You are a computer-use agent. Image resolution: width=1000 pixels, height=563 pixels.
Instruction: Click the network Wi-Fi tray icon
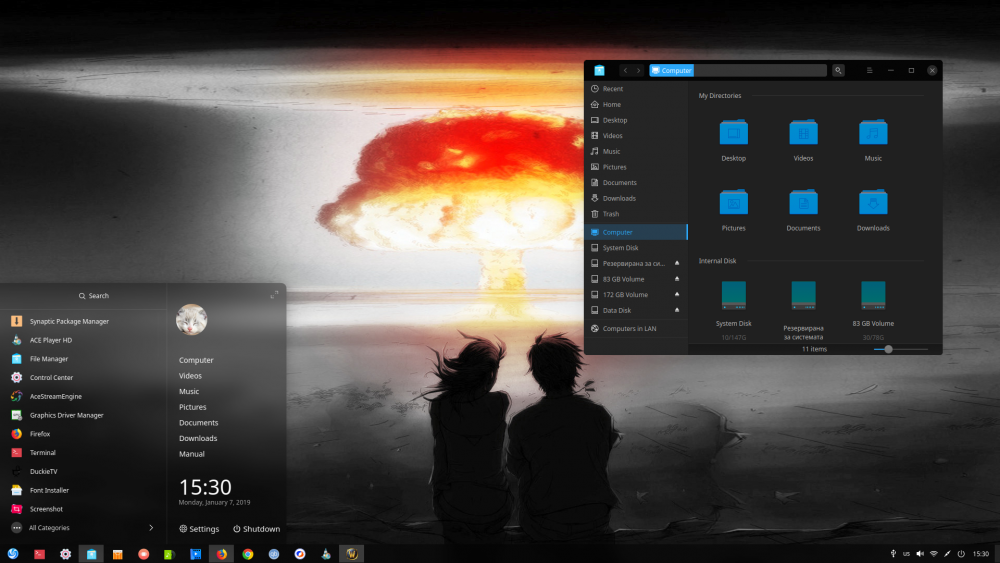pos(934,553)
